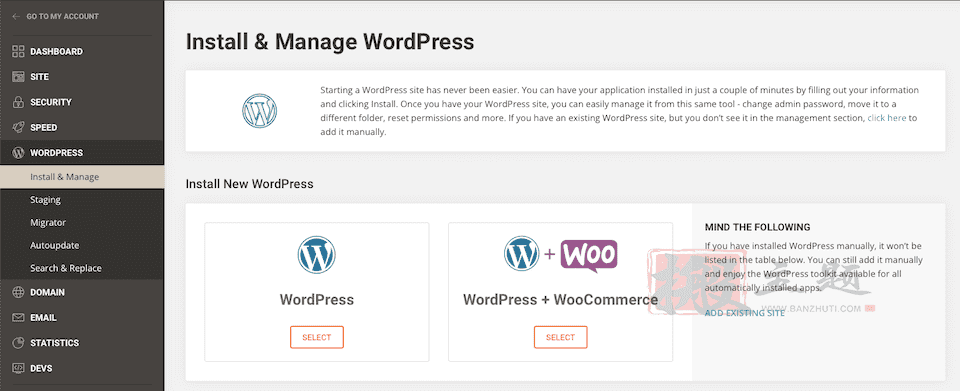Select Install & Manage submenu item
The height and width of the screenshot is (391, 960).
click(x=82, y=177)
